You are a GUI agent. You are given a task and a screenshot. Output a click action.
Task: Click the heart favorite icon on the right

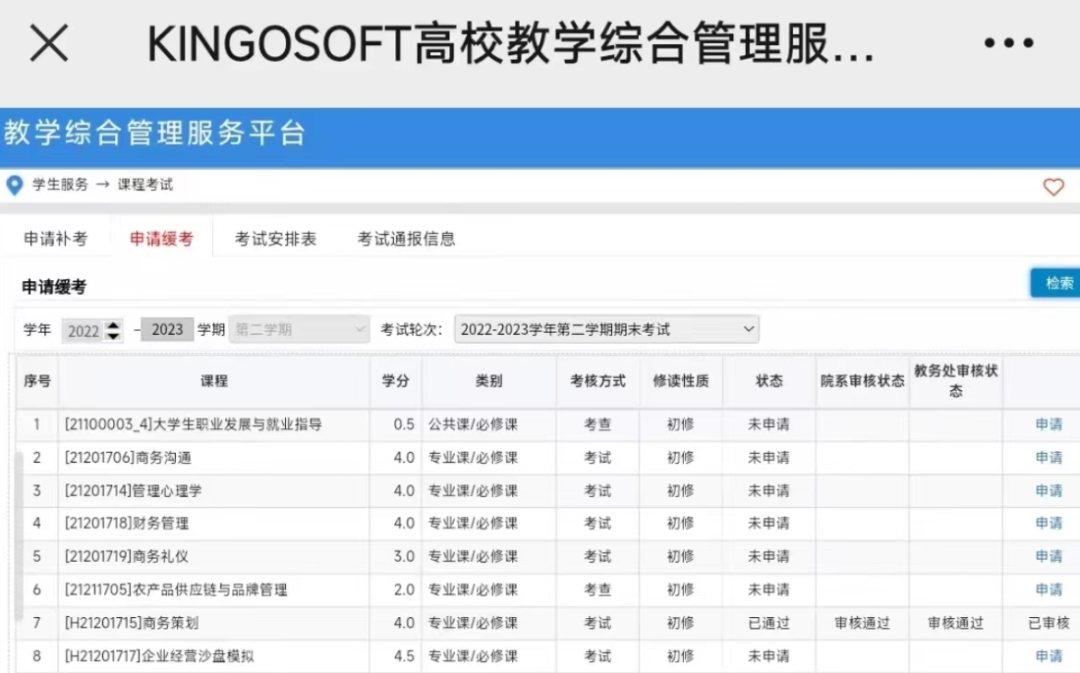tap(1053, 186)
